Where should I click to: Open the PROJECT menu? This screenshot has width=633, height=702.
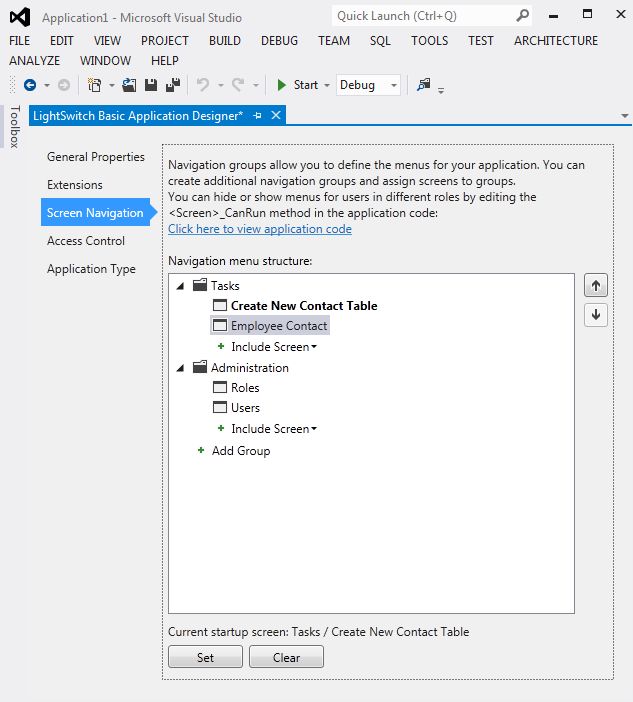[x=165, y=41]
